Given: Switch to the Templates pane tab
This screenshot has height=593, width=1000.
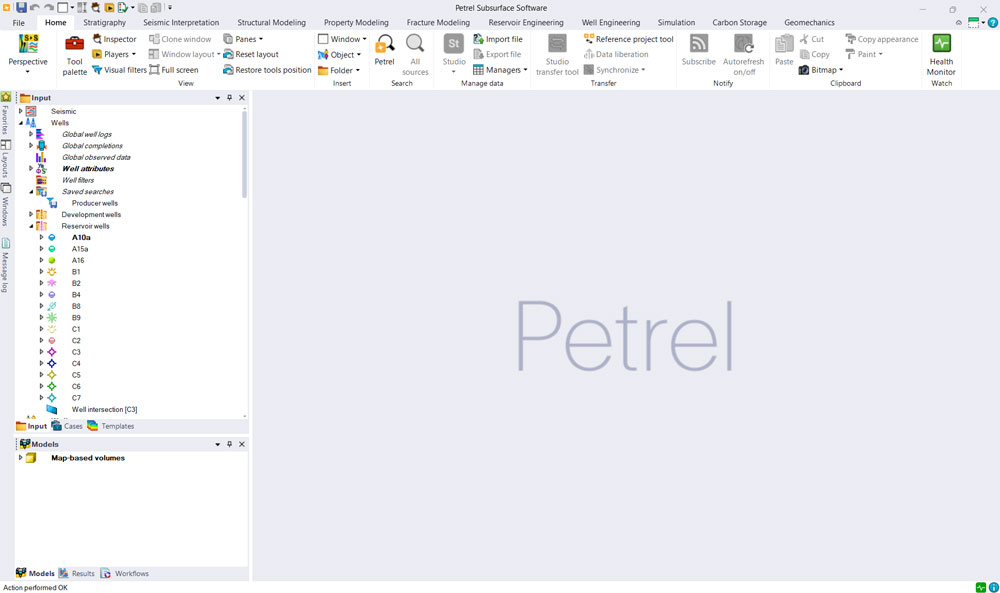Looking at the screenshot, I should [111, 426].
